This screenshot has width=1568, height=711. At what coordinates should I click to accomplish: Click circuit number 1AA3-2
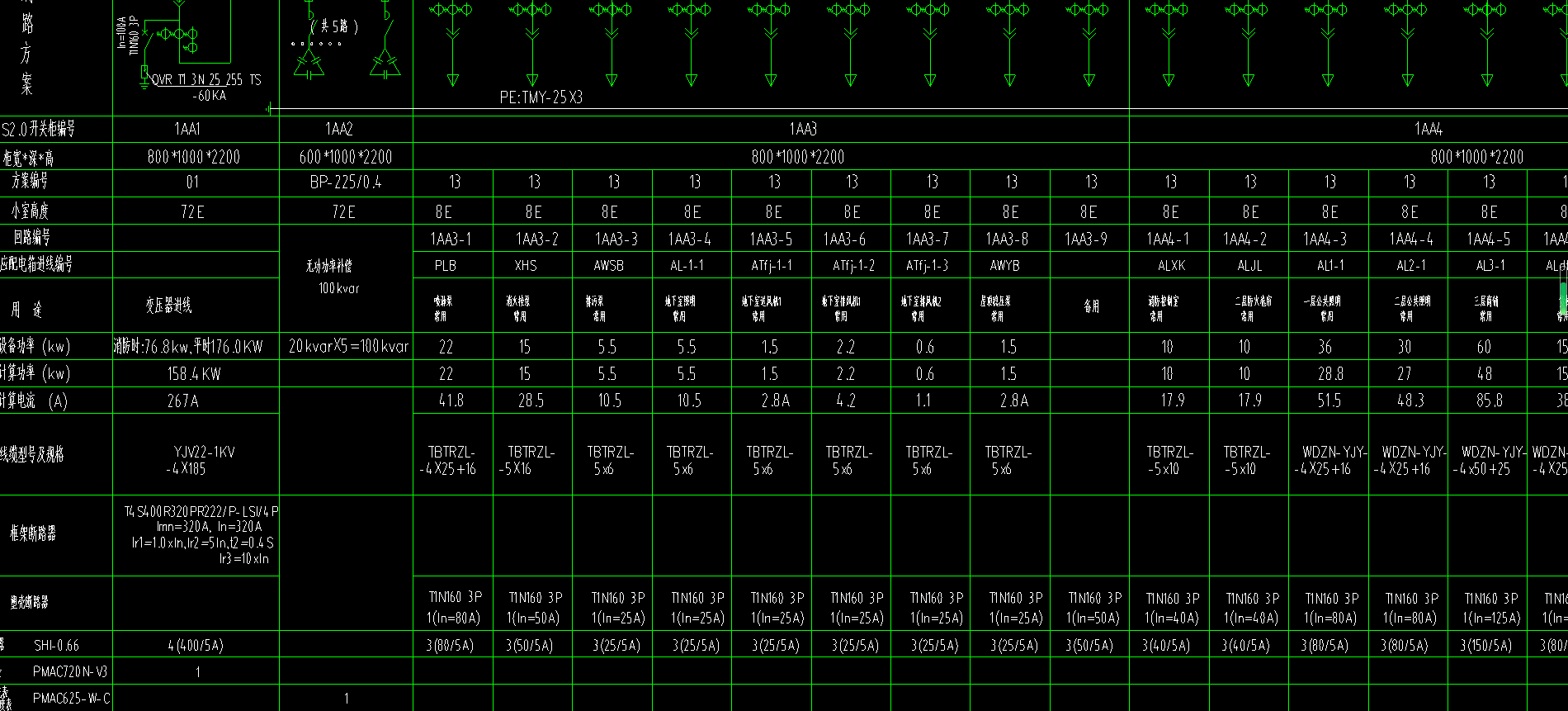coord(537,239)
